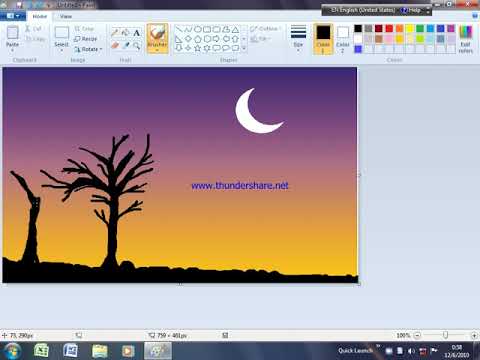Click the Cut button
Viewport: 480px width, 360px height.
pyautogui.click(x=34, y=29)
